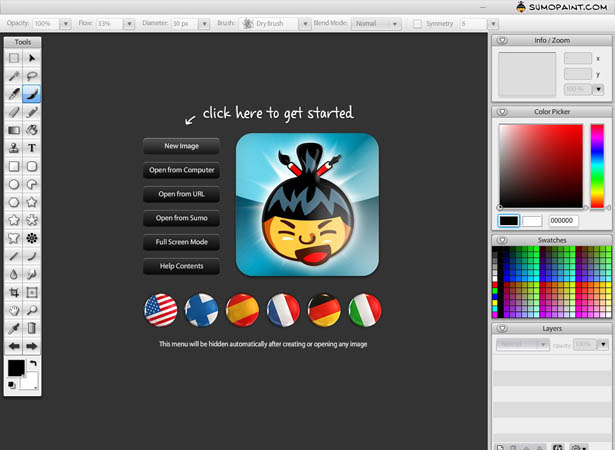Click Open from Sumo button
This screenshot has height=450, width=615.
tap(181, 218)
